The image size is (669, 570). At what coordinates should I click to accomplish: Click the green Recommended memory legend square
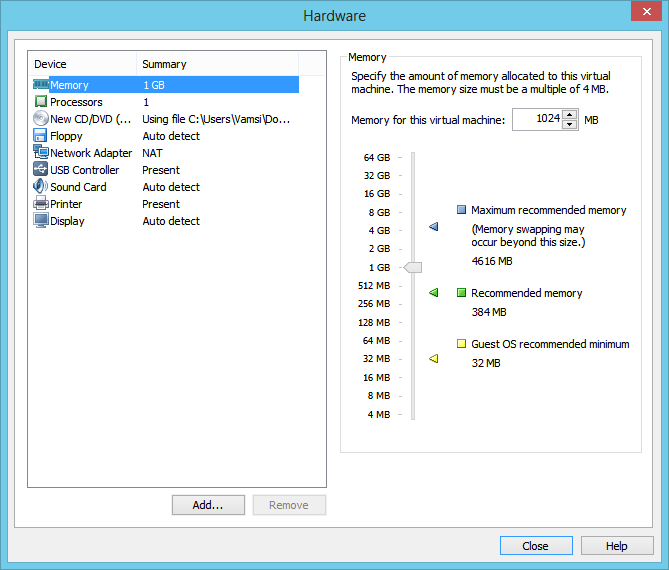[461, 293]
